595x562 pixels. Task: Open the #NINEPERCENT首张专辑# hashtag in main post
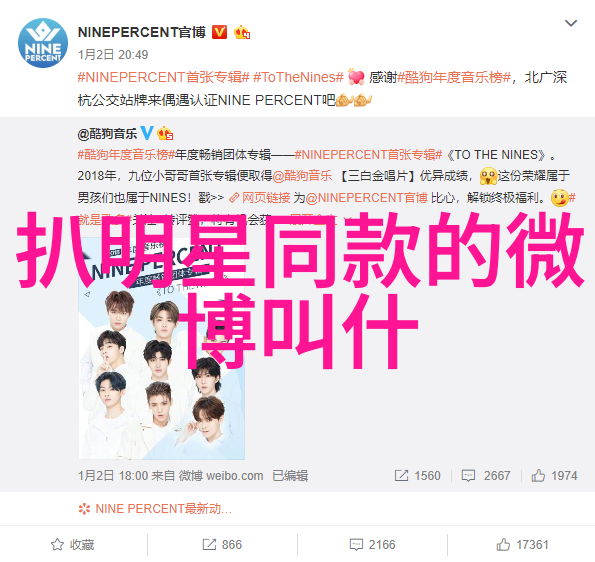(x=164, y=77)
